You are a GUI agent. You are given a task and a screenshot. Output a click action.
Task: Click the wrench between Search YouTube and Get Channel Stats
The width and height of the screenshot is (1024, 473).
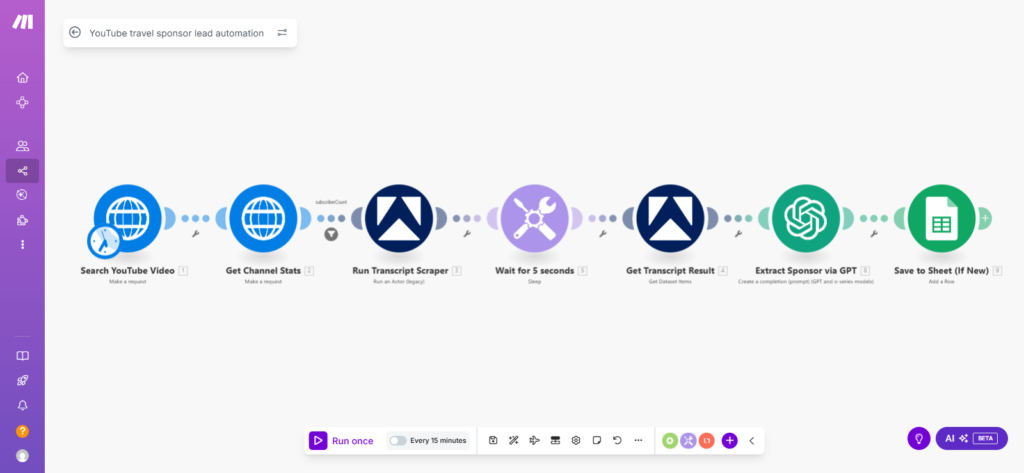195,233
